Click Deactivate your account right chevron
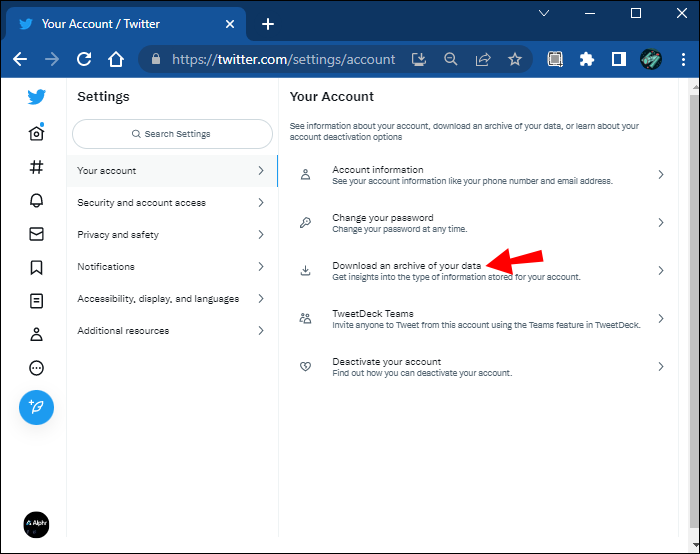 661,367
